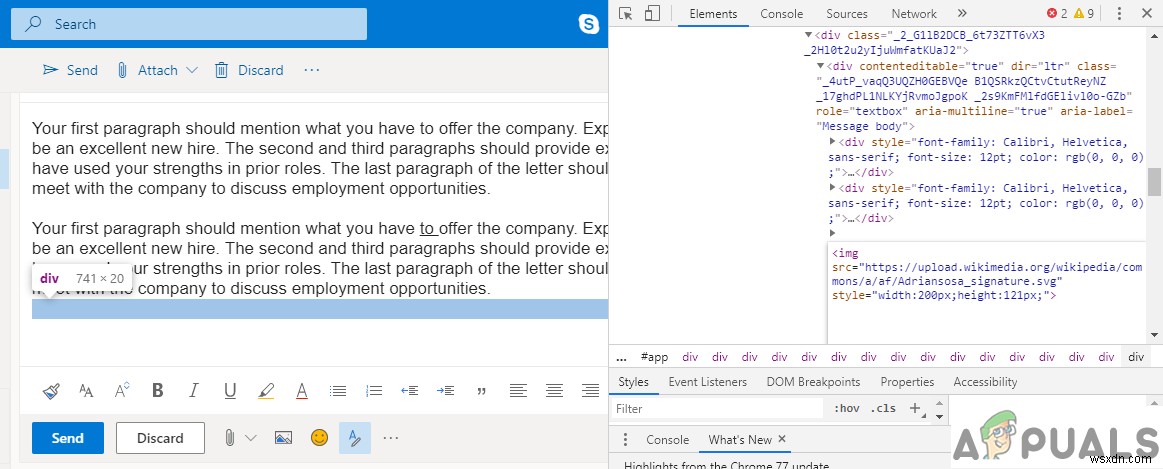Click Decrease indent icon

coord(409,390)
